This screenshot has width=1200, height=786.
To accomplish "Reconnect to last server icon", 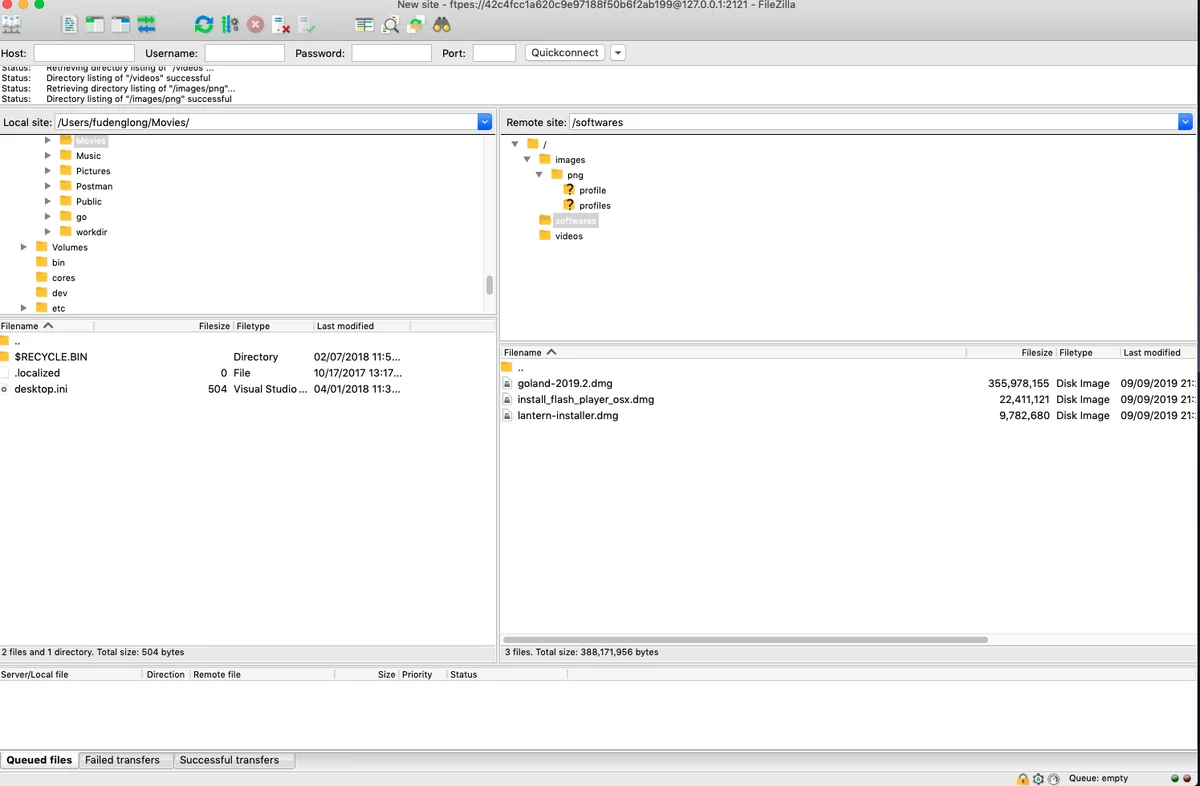I will 307,24.
